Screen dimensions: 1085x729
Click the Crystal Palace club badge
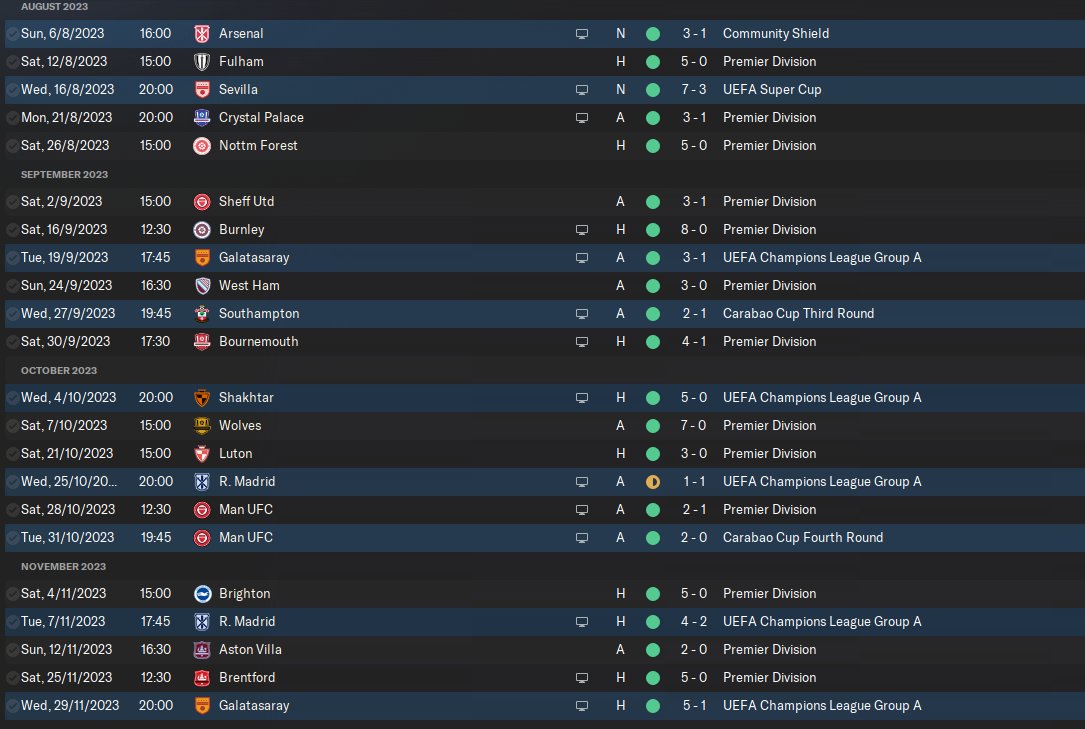(202, 117)
